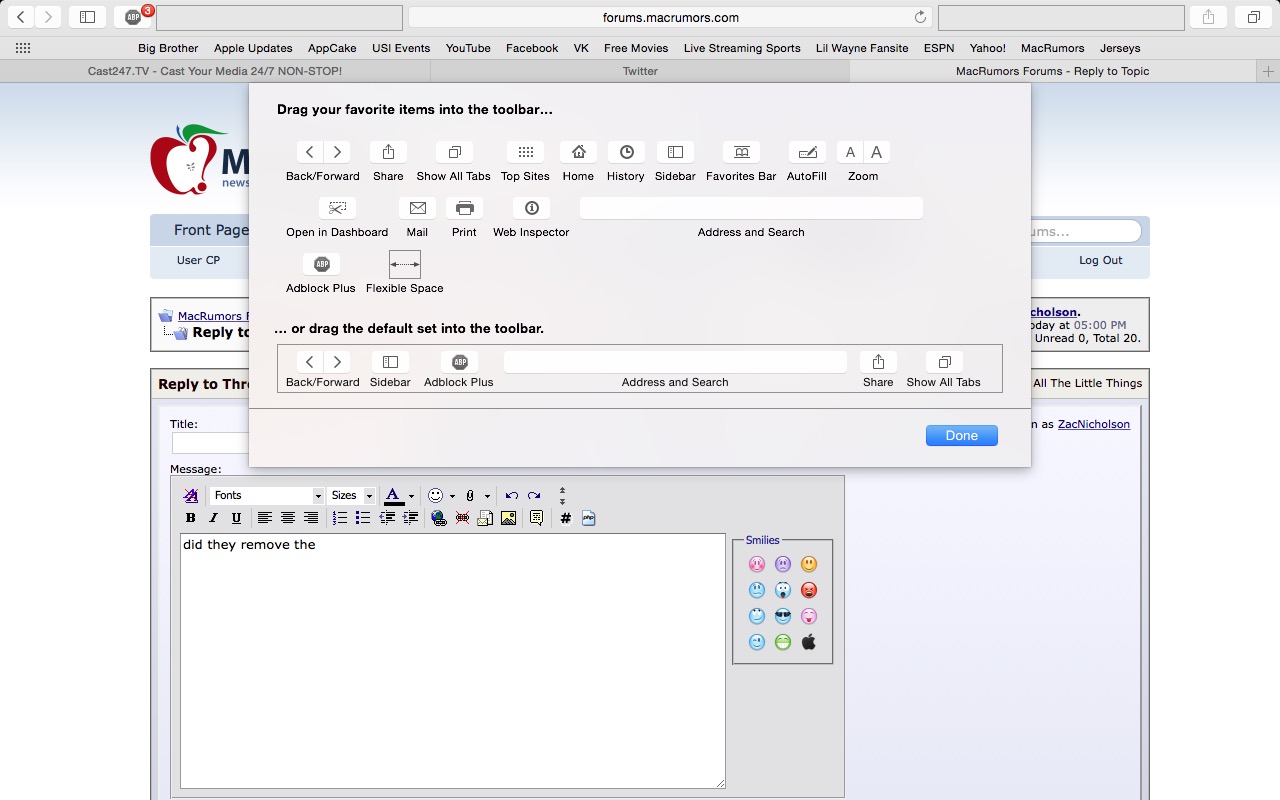Click in the message text area

coord(453,661)
